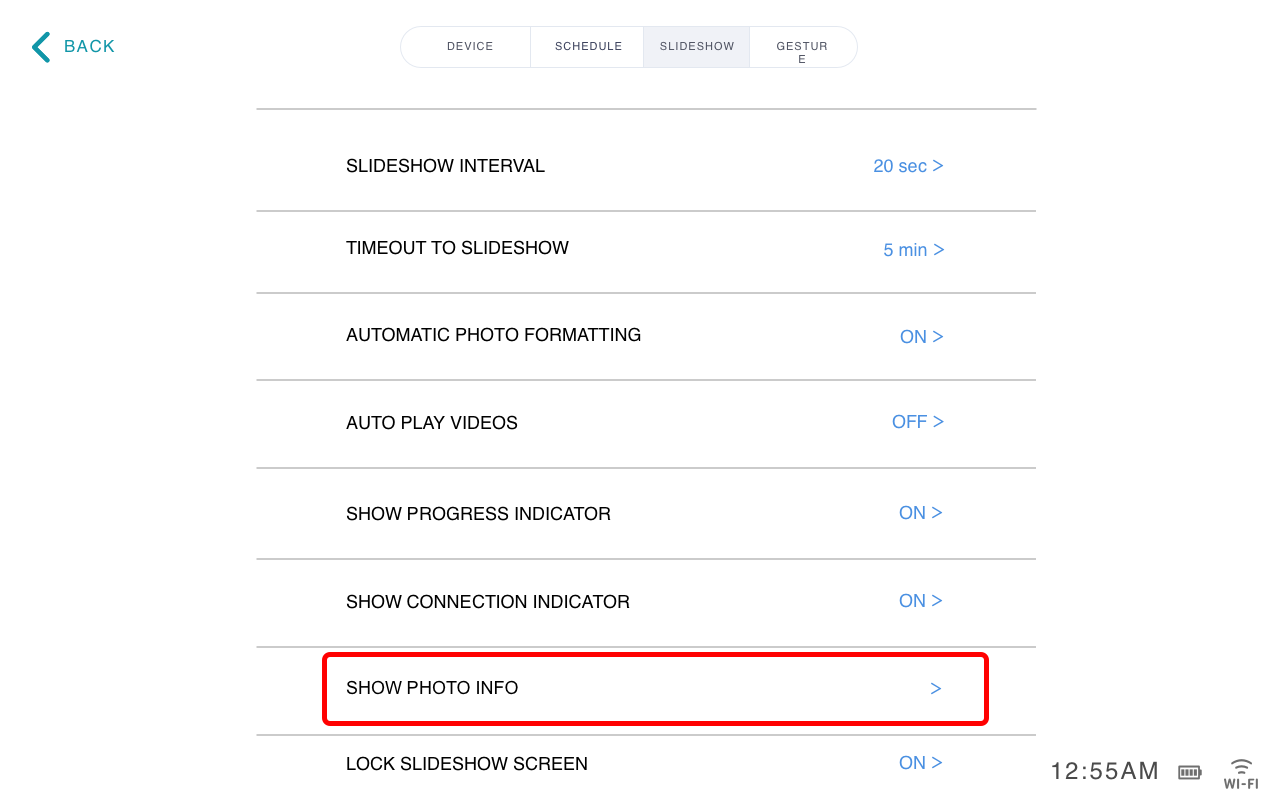Click the battery status icon
1263x793 pixels.
tap(1190, 772)
